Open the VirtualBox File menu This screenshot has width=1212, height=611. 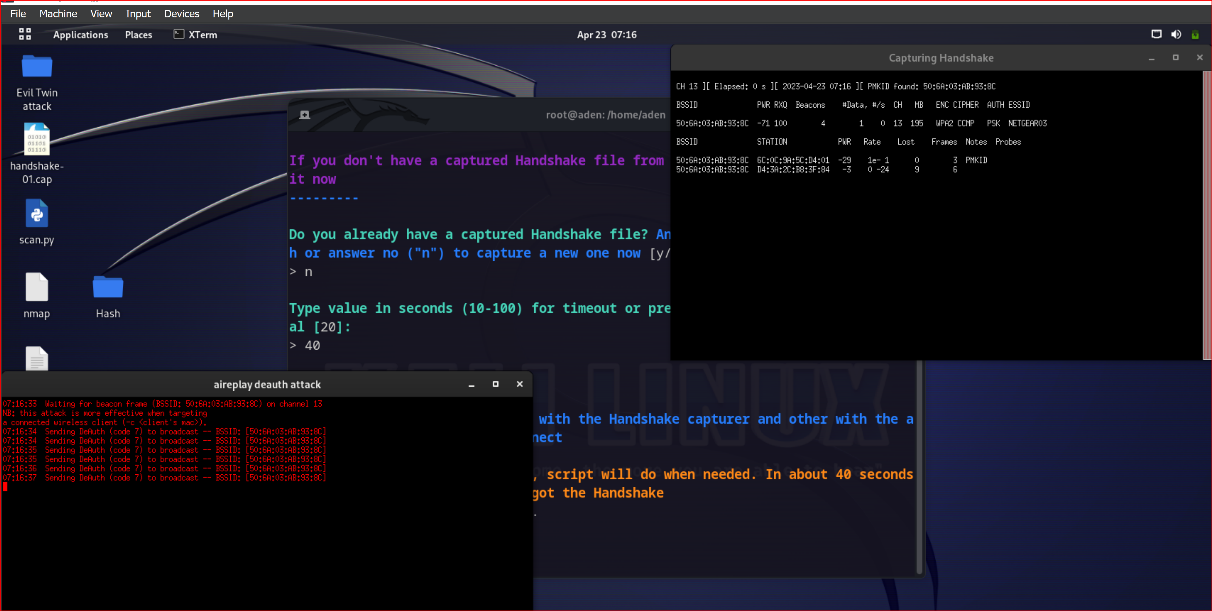18,14
